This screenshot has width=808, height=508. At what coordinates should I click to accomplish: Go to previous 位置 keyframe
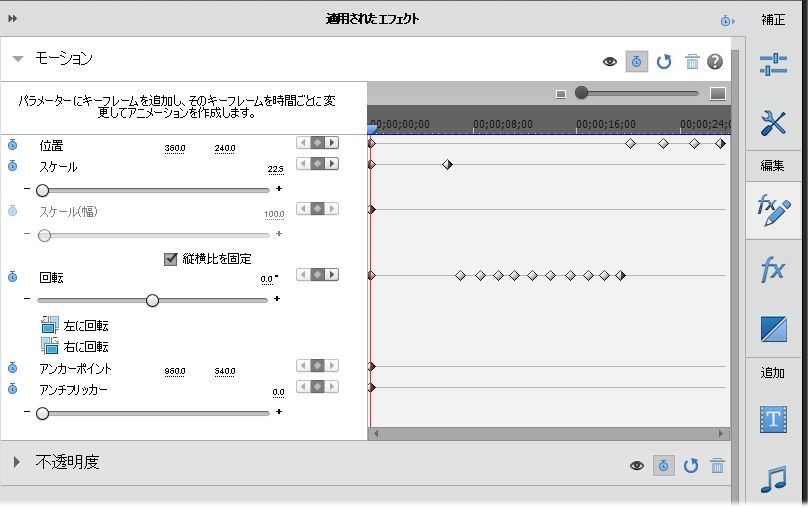pos(304,143)
